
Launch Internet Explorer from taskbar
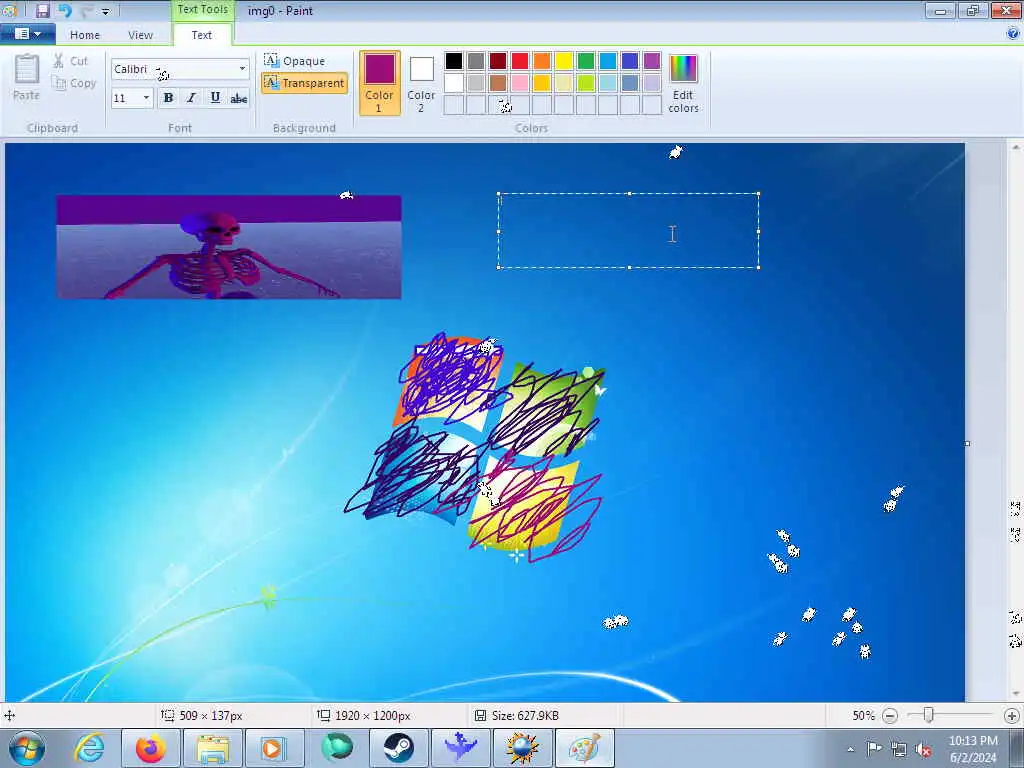(89, 748)
